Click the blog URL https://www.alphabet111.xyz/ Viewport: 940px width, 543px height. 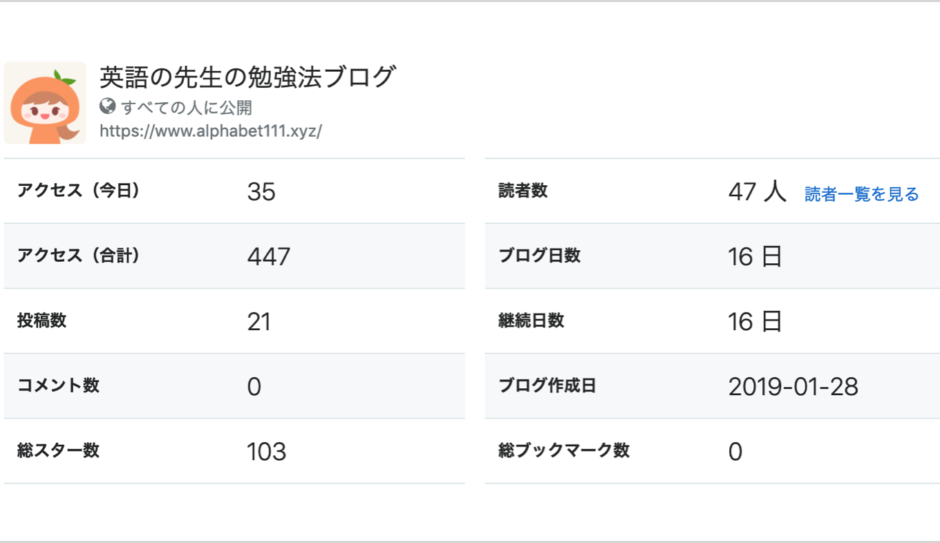click(210, 131)
